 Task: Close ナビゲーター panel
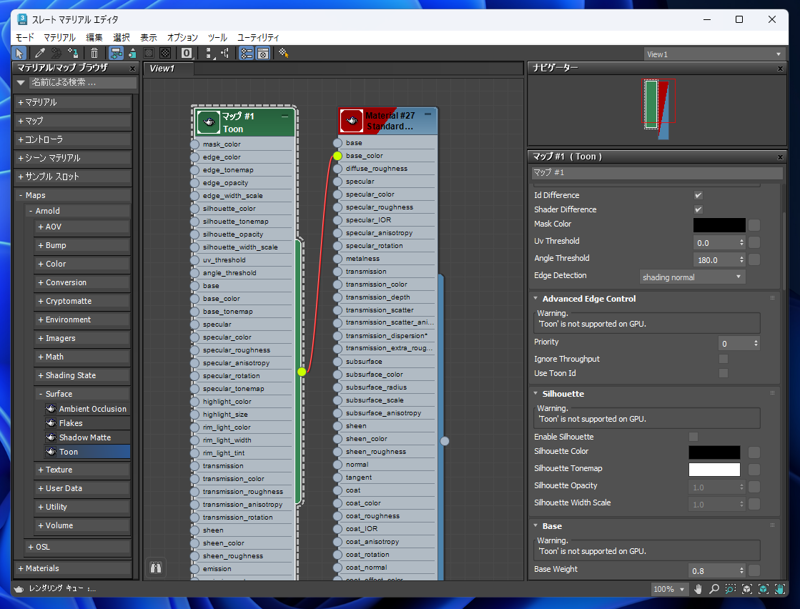(x=780, y=68)
